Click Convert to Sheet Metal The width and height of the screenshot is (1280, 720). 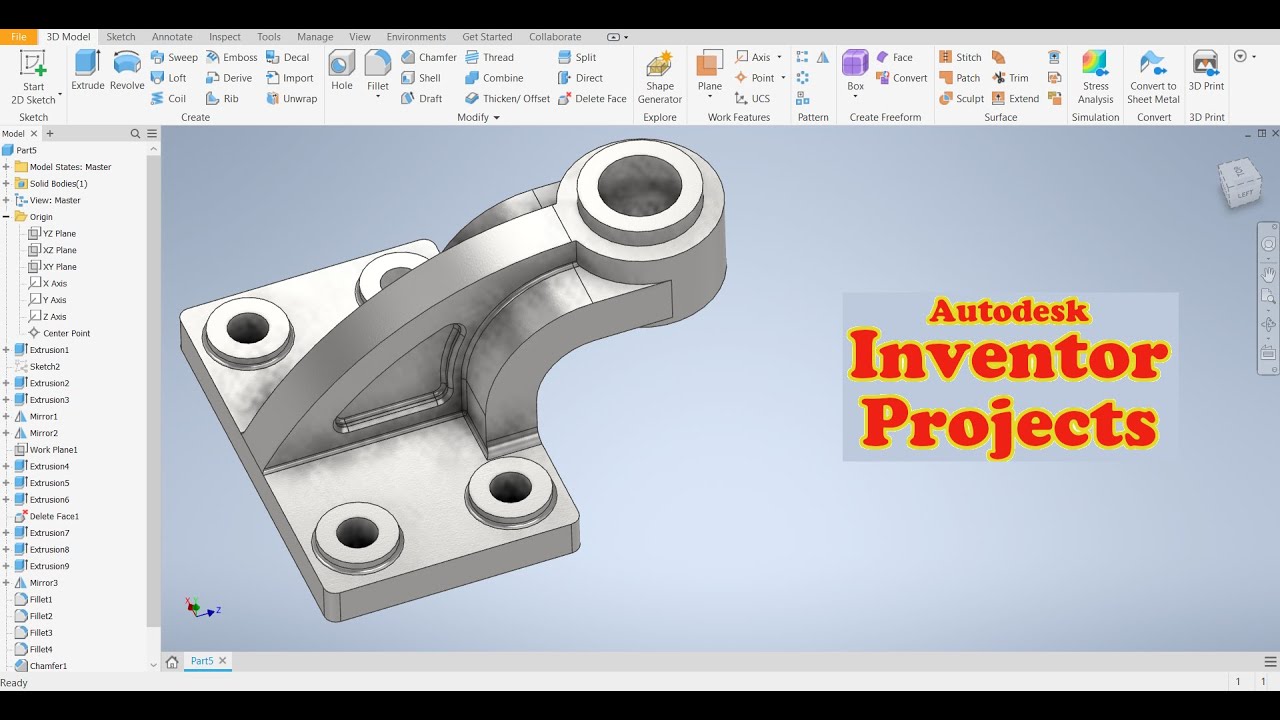click(1154, 78)
